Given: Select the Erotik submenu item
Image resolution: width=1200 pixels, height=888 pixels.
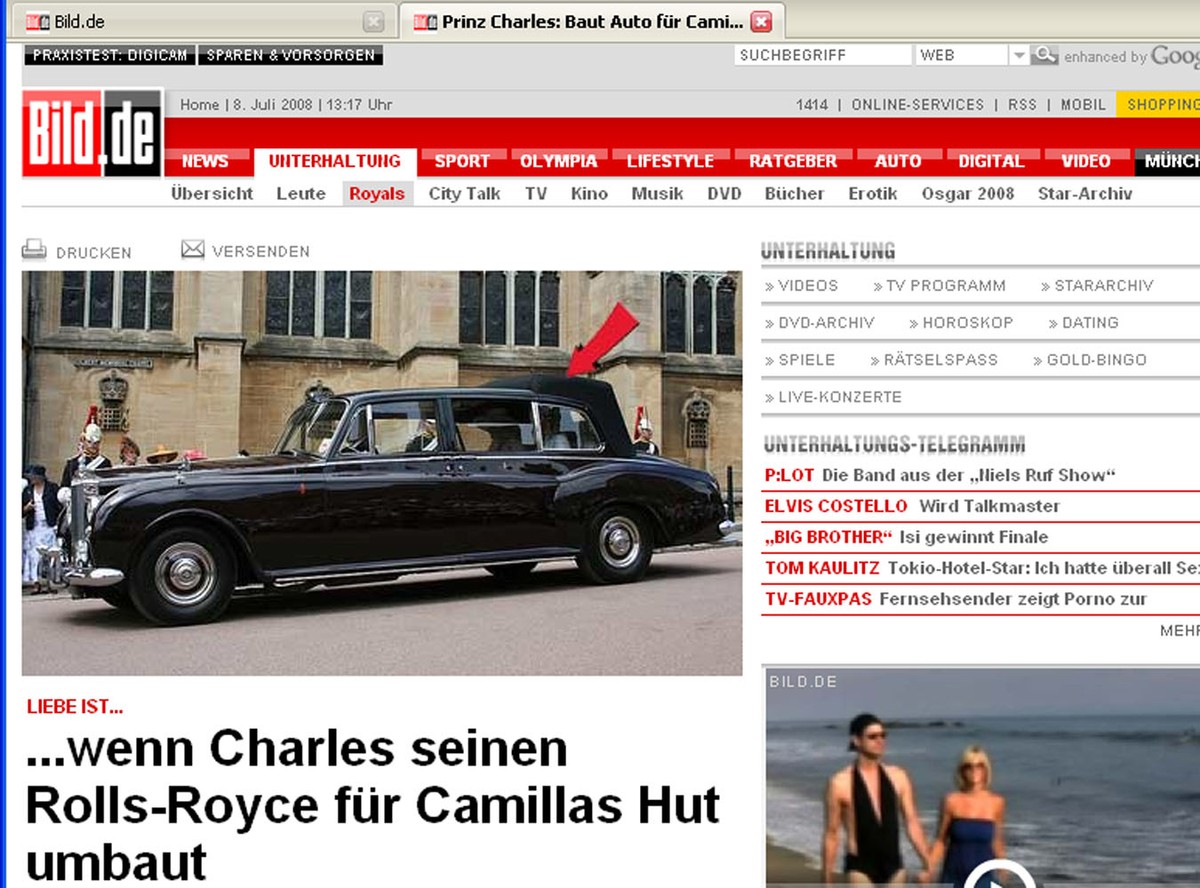Looking at the screenshot, I should (873, 194).
